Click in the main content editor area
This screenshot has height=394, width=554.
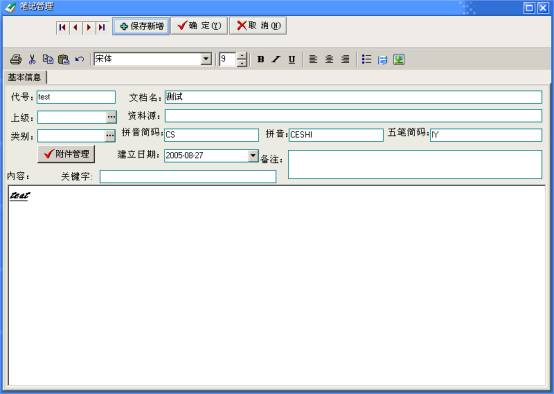coord(277,286)
